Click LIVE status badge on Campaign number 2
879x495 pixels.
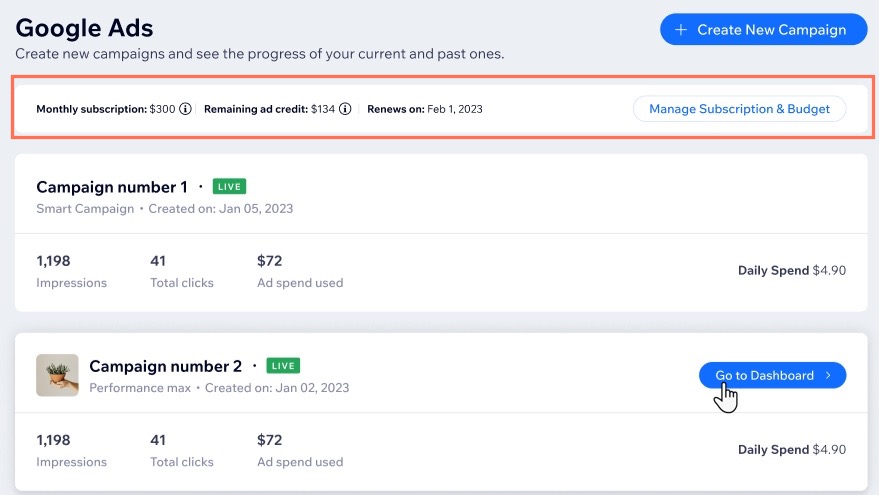point(284,366)
